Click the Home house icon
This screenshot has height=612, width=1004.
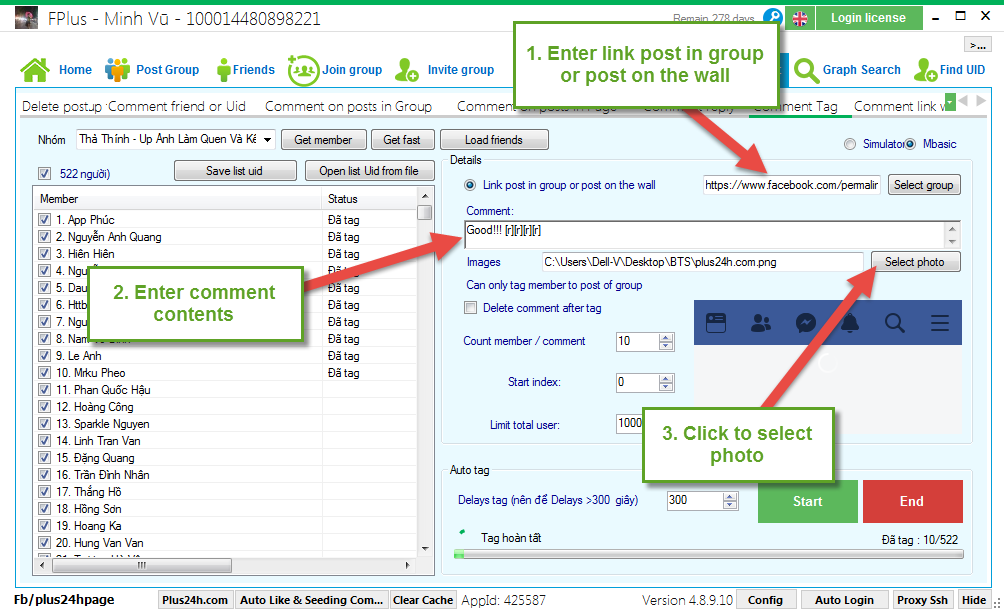point(35,69)
